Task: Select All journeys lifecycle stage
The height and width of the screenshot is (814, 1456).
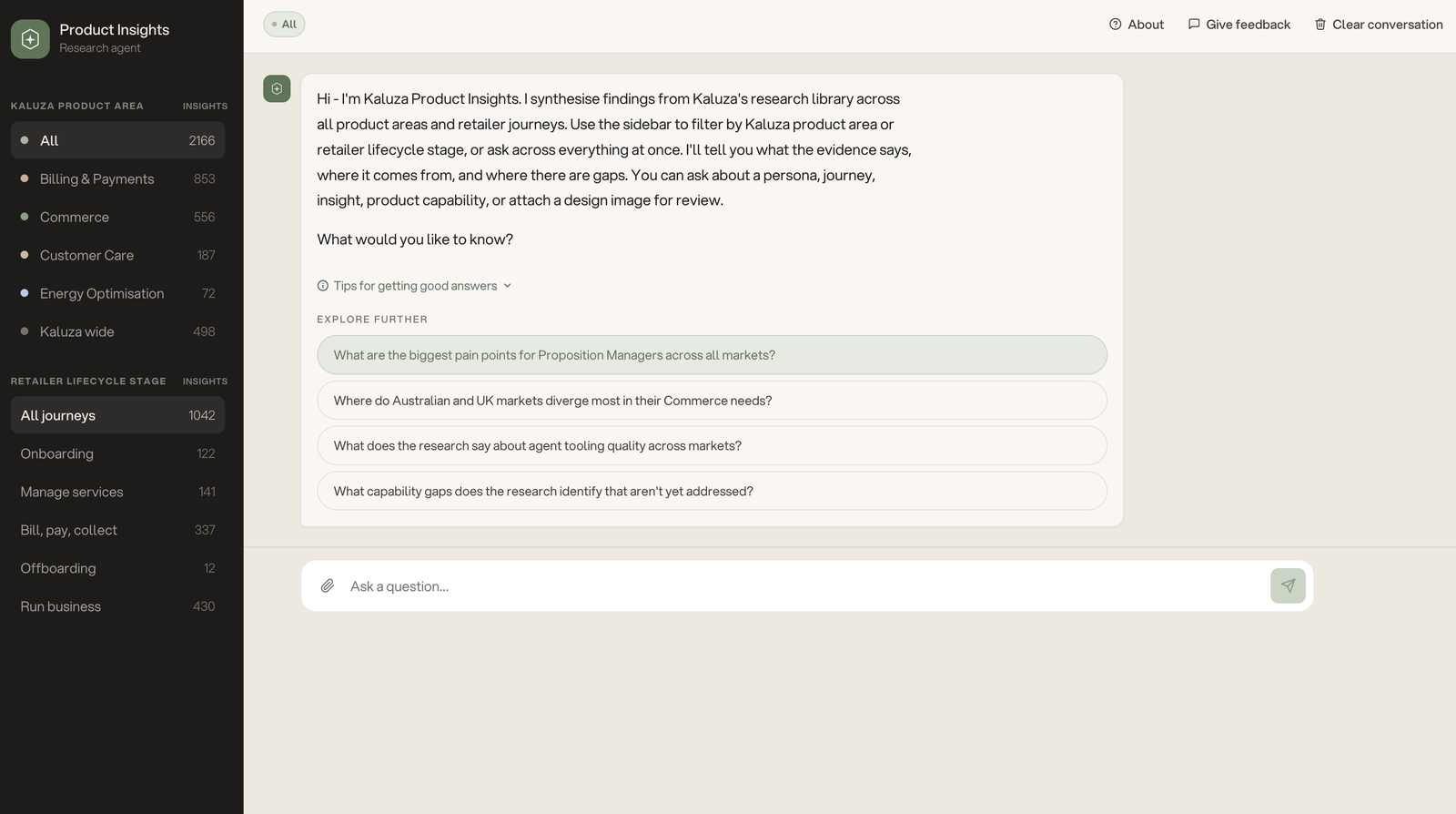Action: point(117,415)
